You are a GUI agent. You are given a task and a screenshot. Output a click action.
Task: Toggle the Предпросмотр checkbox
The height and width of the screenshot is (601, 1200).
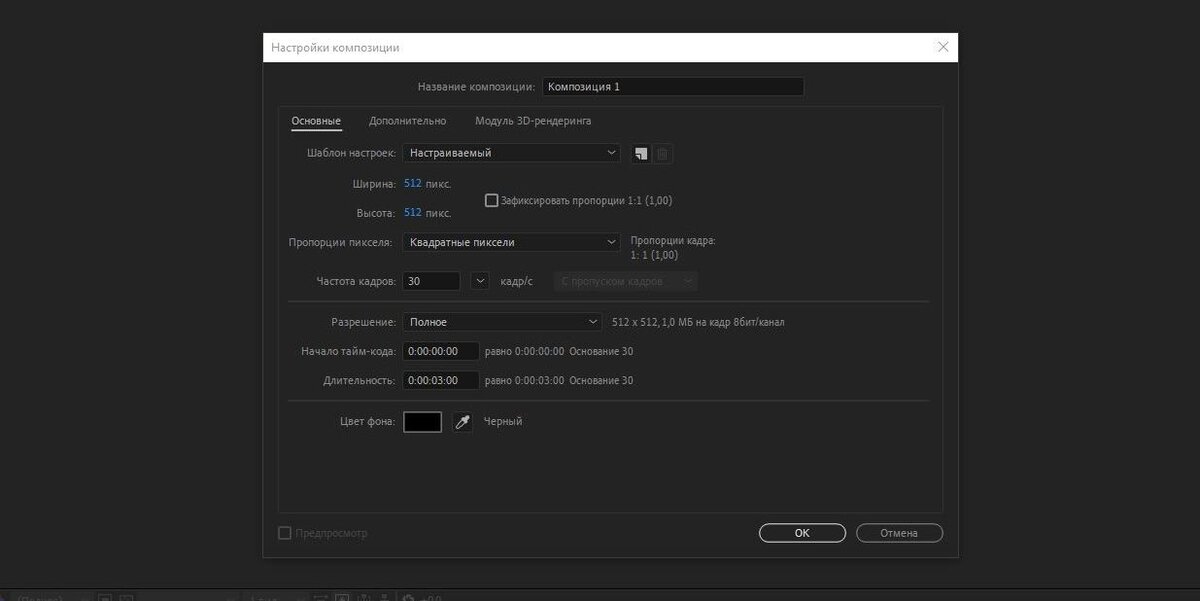tap(284, 533)
